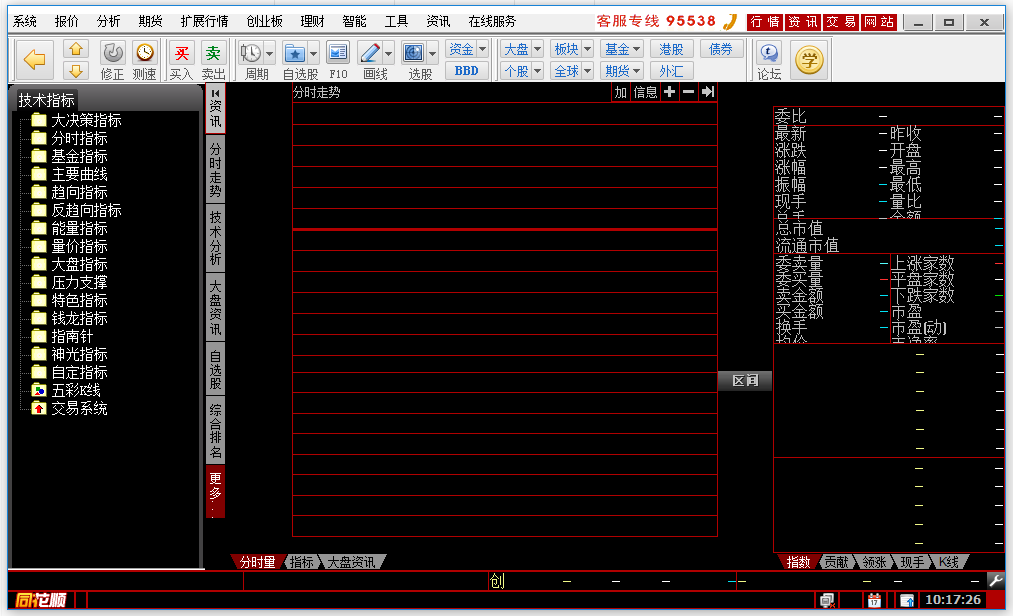Click the plus zoom-in button in chart header
The image size is (1013, 616).
pyautogui.click(x=669, y=92)
